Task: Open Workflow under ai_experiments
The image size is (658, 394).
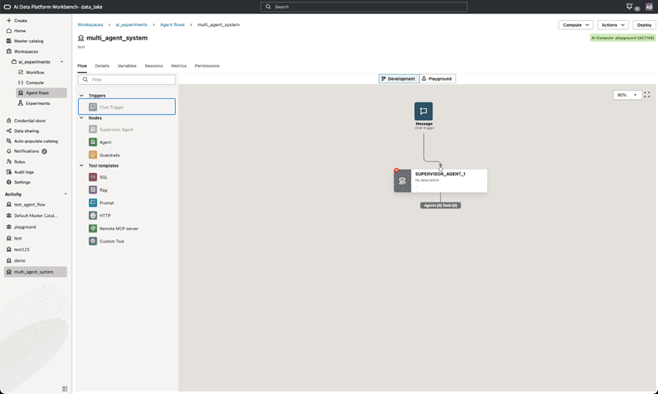Action: click(x=31, y=72)
